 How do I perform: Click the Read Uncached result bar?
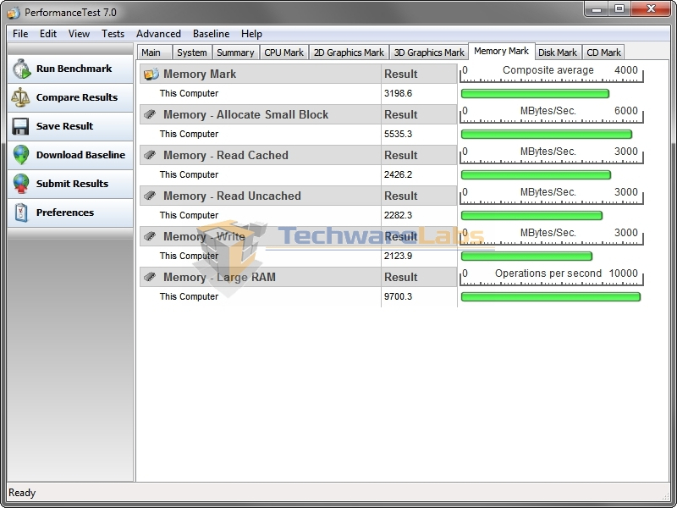pyautogui.click(x=531, y=215)
